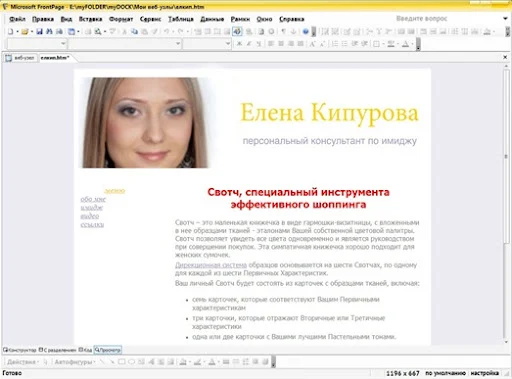Image resolution: width=512 pixels, height=379 pixels.
Task: Select the Rectangle shape tool
Action: (122, 362)
